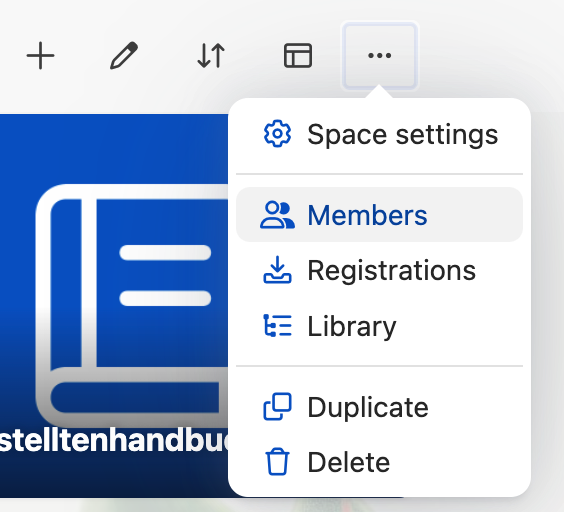Close the three-dots more options menu
This screenshot has width=564, height=512.
(379, 55)
